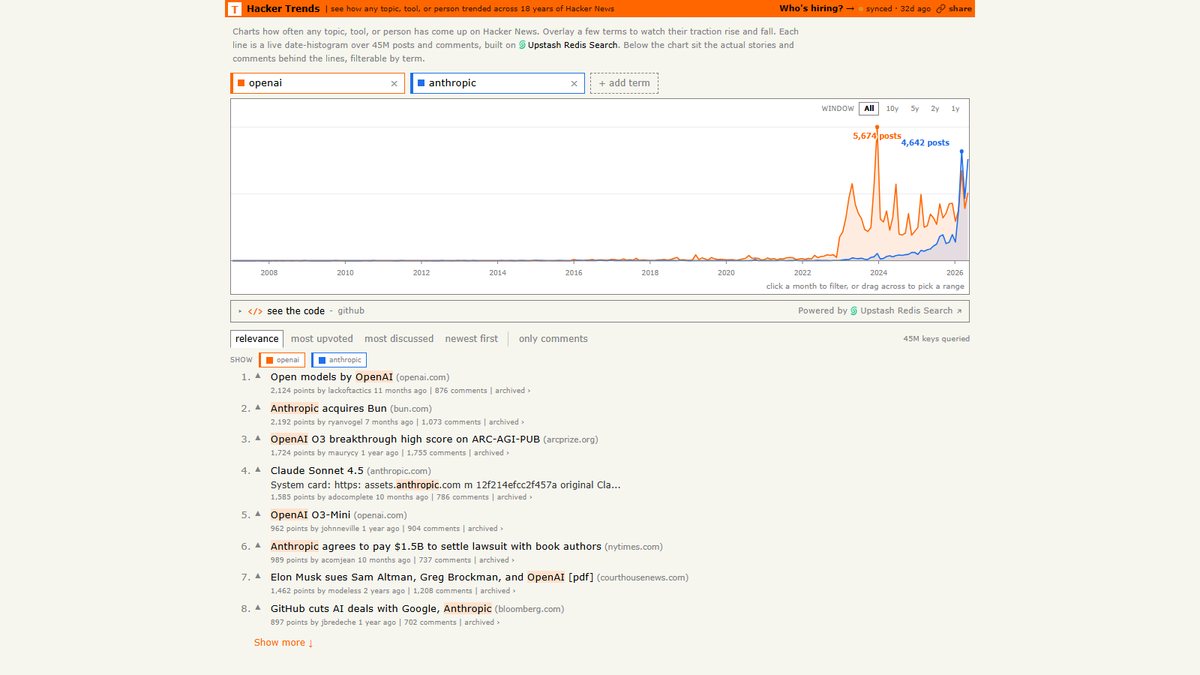Click the 2024 label on chart axis
The image size is (1200, 675).
click(878, 272)
